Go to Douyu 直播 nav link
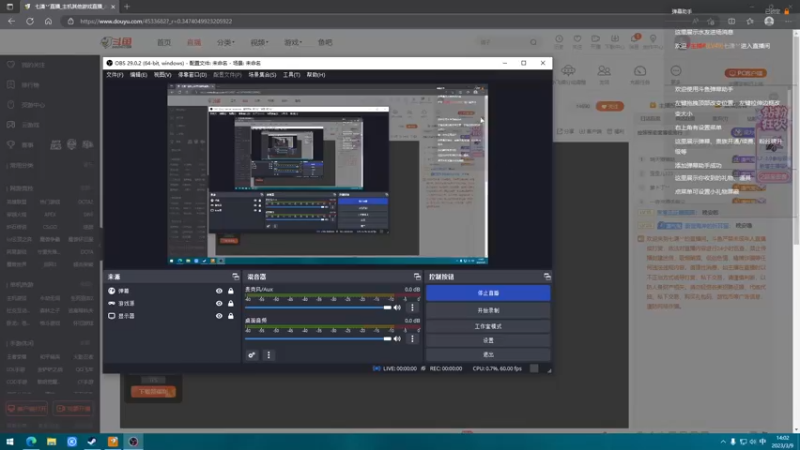 194,42
